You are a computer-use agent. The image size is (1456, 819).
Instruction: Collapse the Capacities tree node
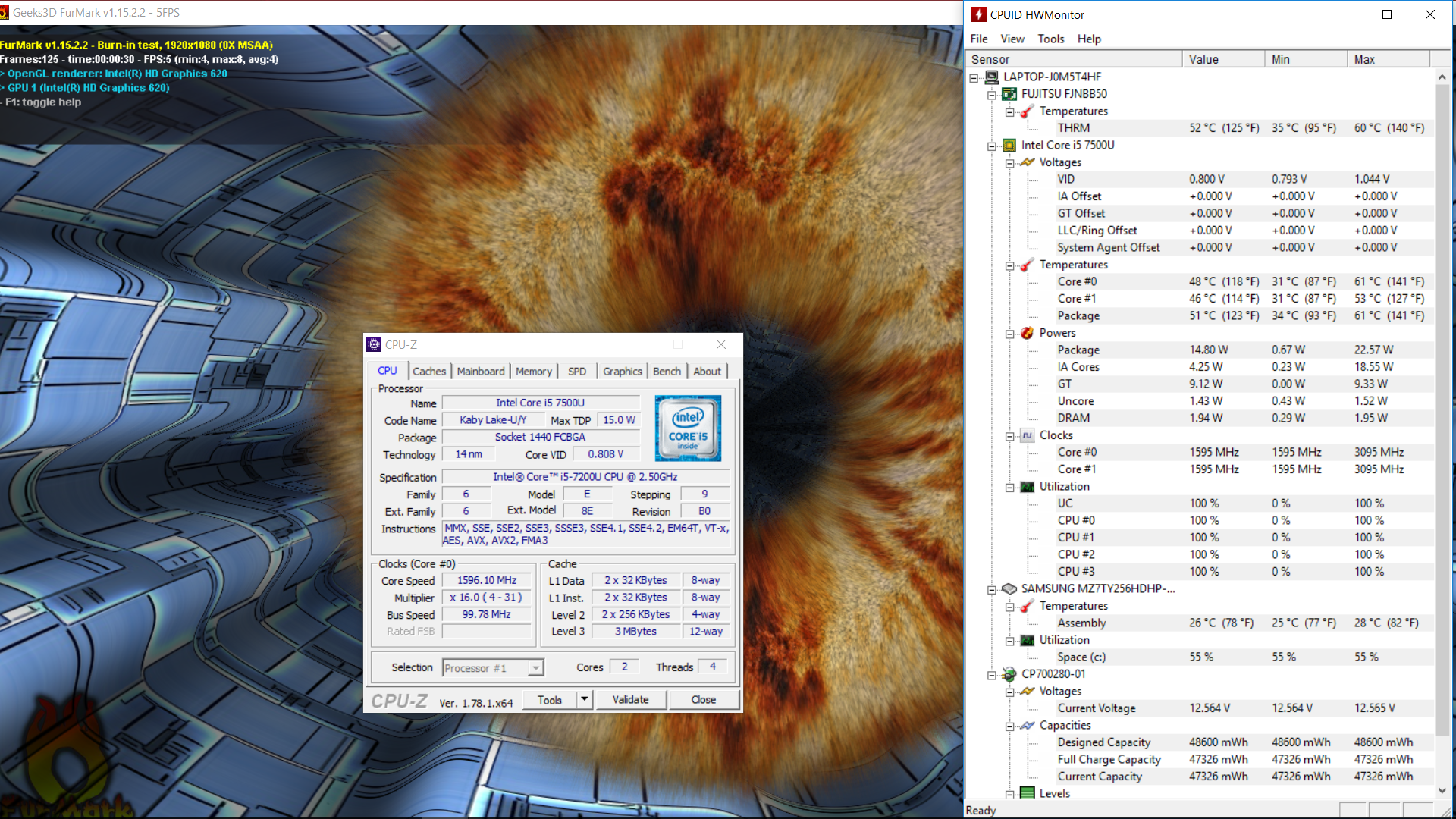pos(1010,726)
